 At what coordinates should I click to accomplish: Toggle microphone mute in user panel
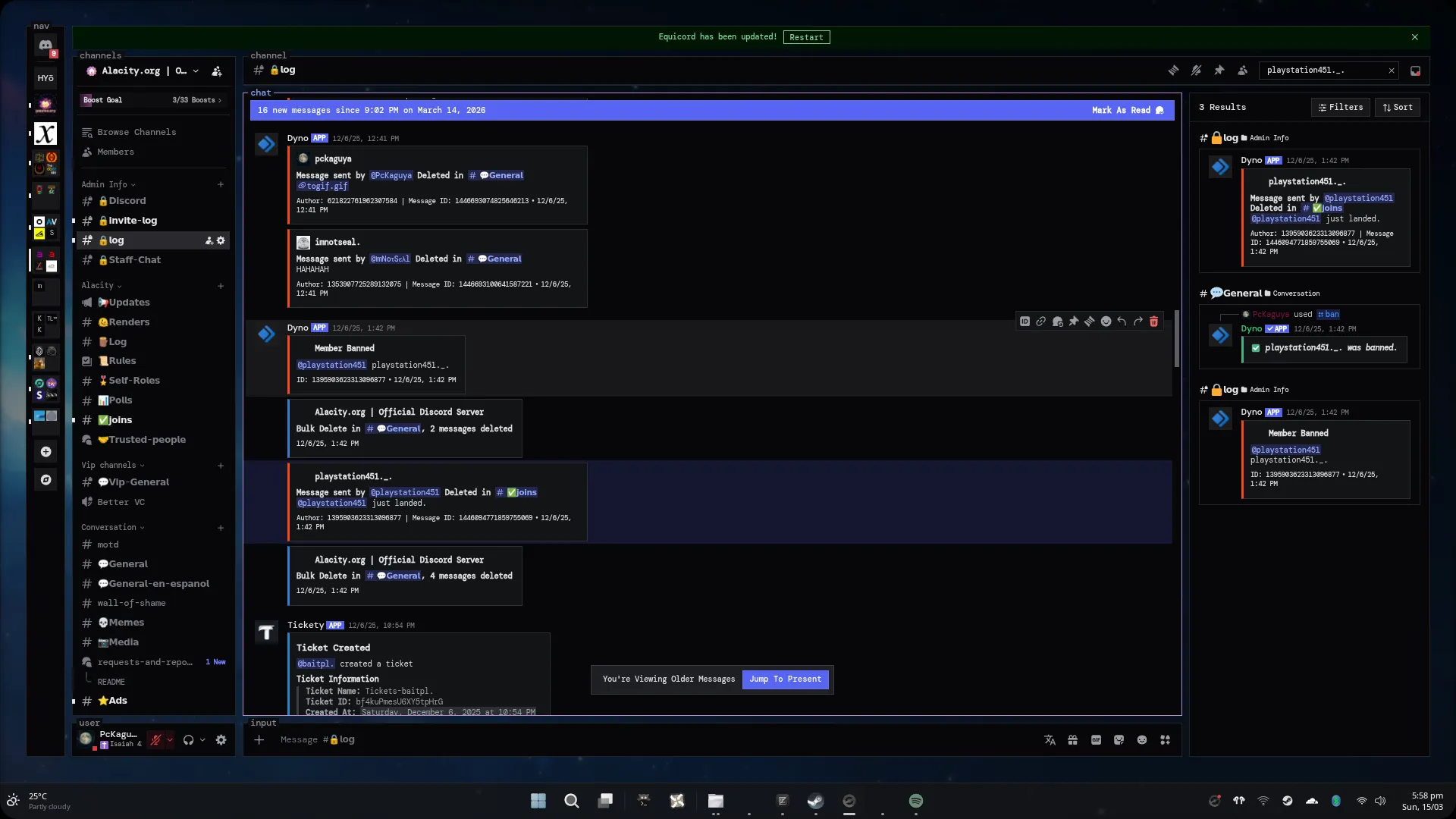155,740
